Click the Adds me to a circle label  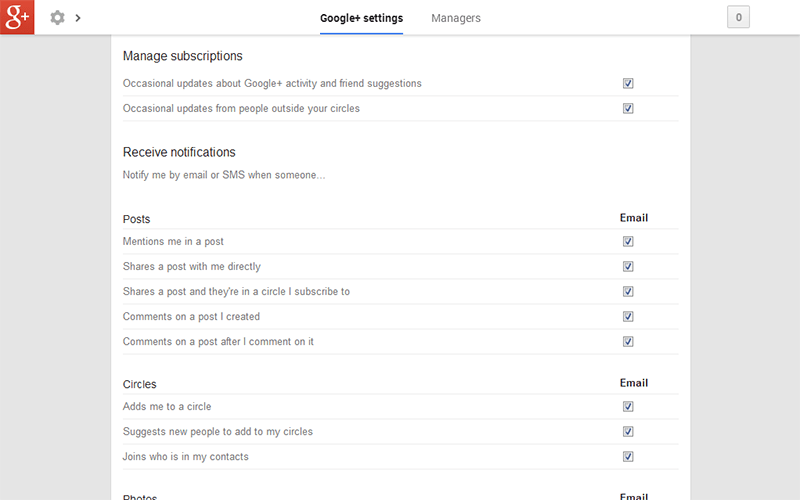point(167,407)
